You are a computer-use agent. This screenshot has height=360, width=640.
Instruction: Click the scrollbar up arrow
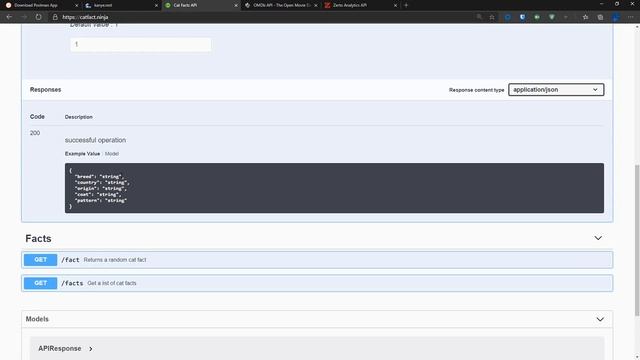(x=637, y=27)
